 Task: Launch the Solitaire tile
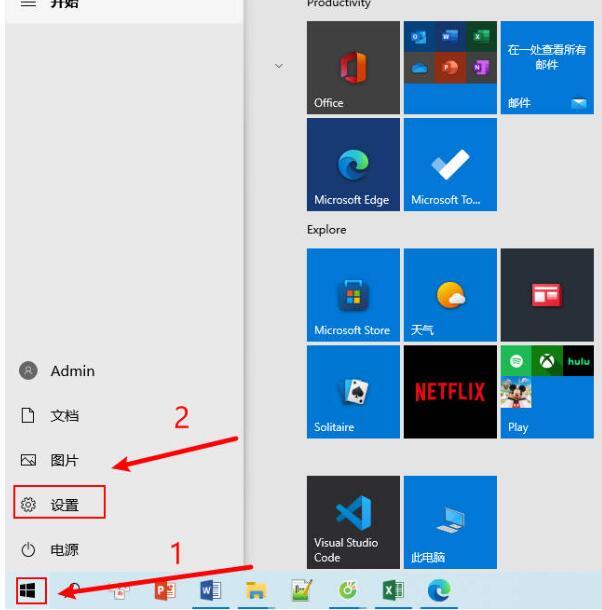pos(353,392)
